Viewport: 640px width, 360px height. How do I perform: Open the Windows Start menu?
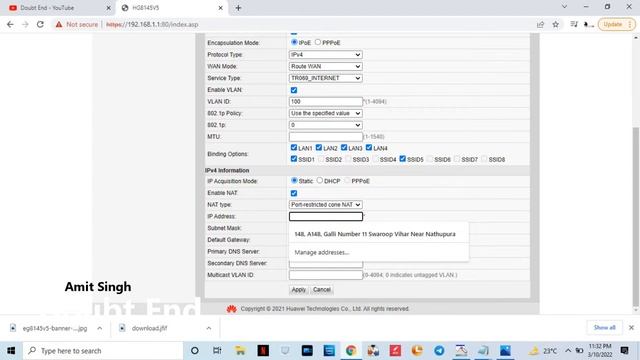(11, 351)
